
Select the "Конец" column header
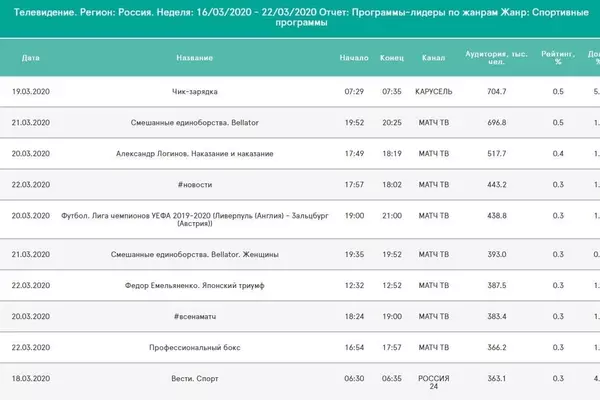[392, 58]
